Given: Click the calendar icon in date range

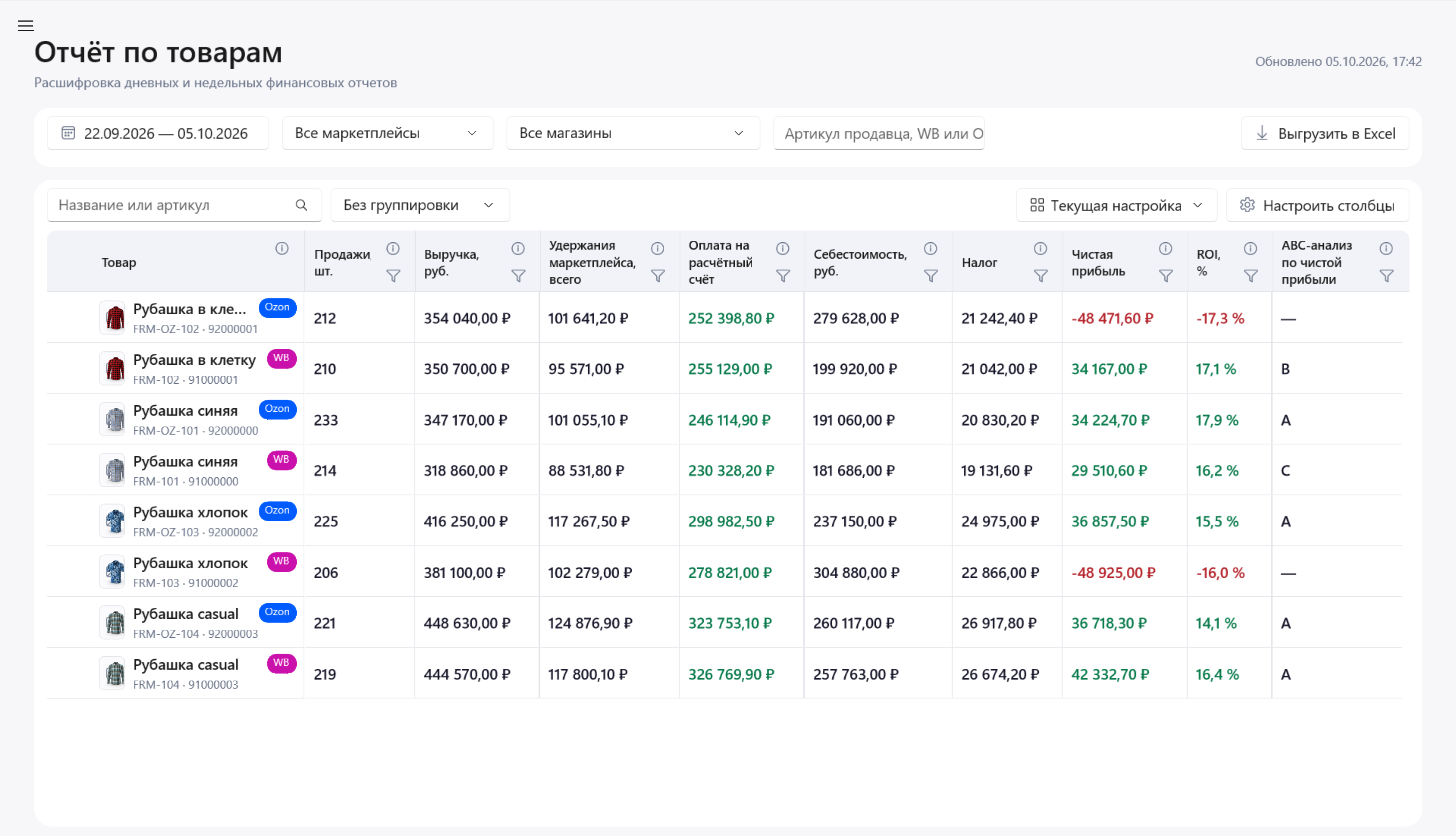Looking at the screenshot, I should pyautogui.click(x=68, y=133).
